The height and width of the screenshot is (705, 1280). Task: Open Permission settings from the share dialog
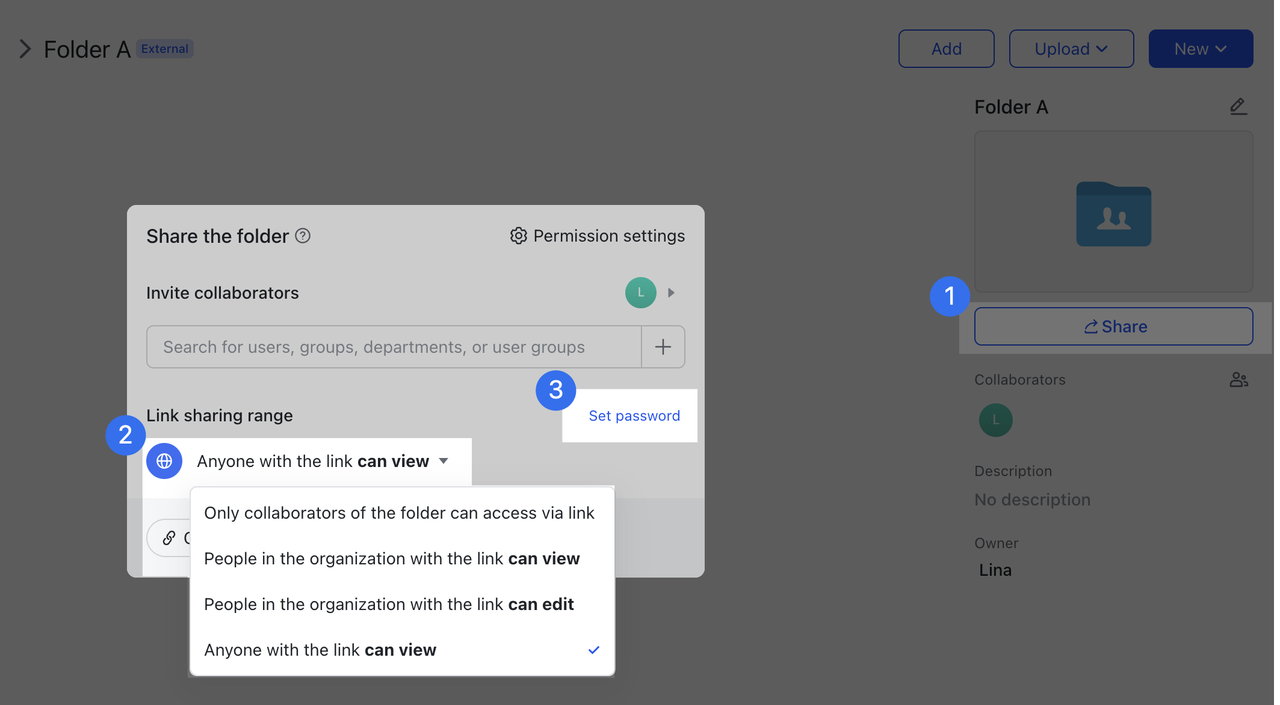click(x=597, y=236)
